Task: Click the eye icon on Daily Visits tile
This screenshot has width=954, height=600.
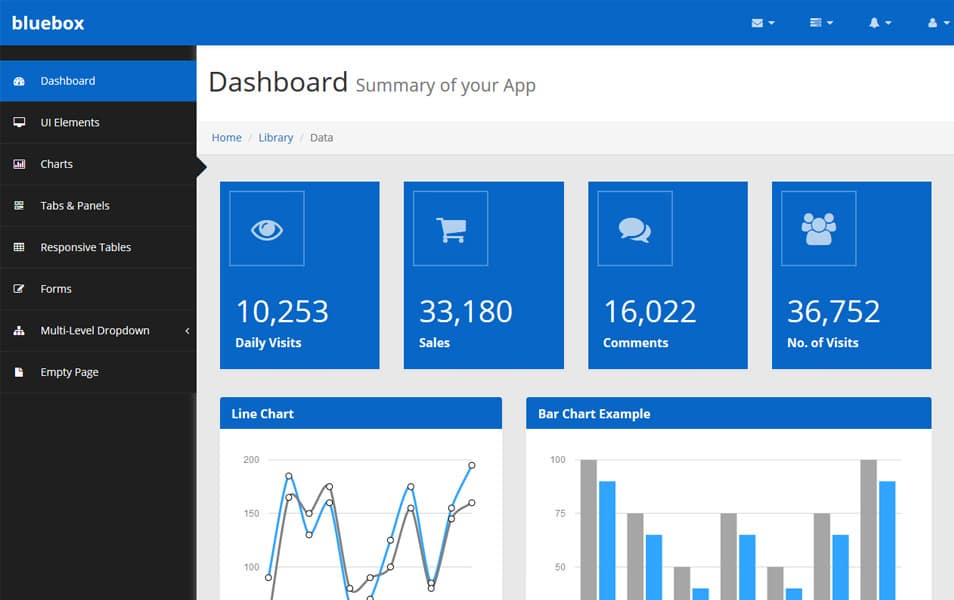Action: point(266,228)
